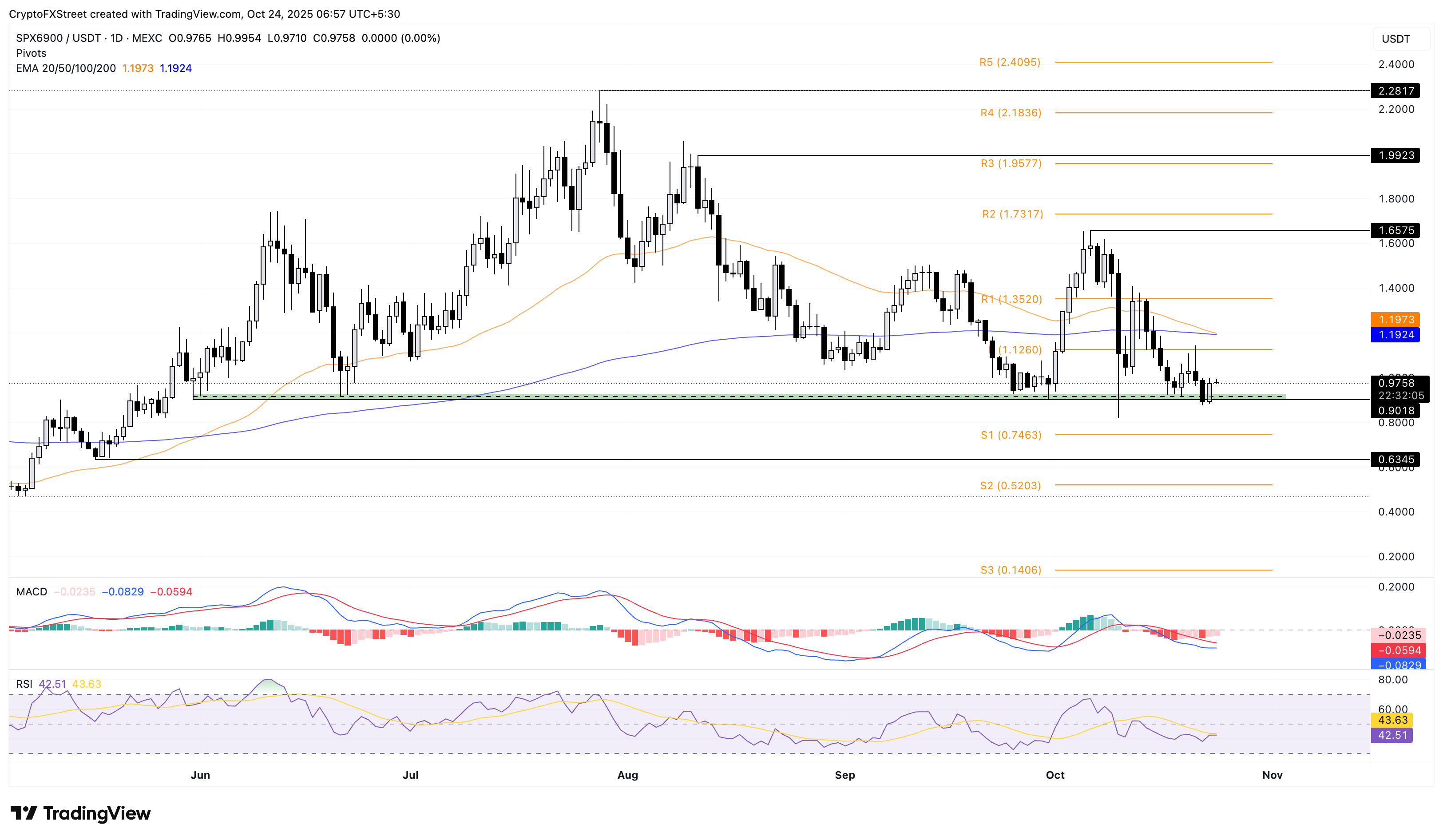
Task: Click the SPX6900 / USDT symbol title
Action: [x=59, y=38]
